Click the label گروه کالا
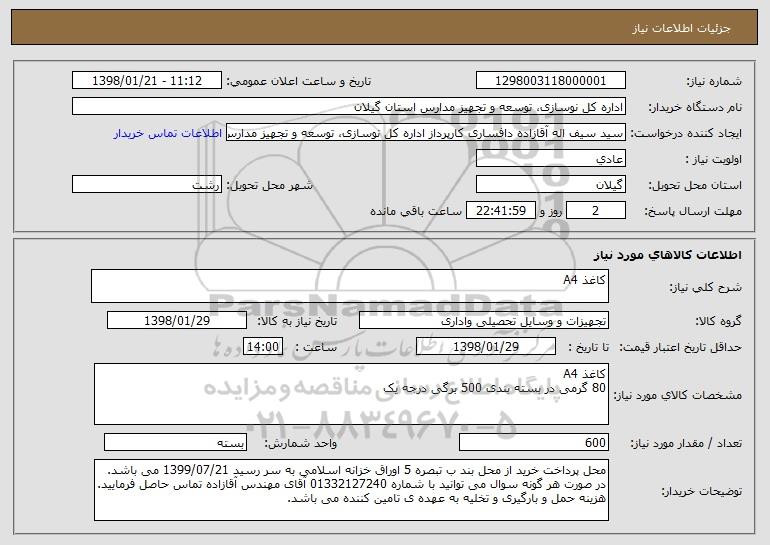The height and width of the screenshot is (545, 770). 719,322
